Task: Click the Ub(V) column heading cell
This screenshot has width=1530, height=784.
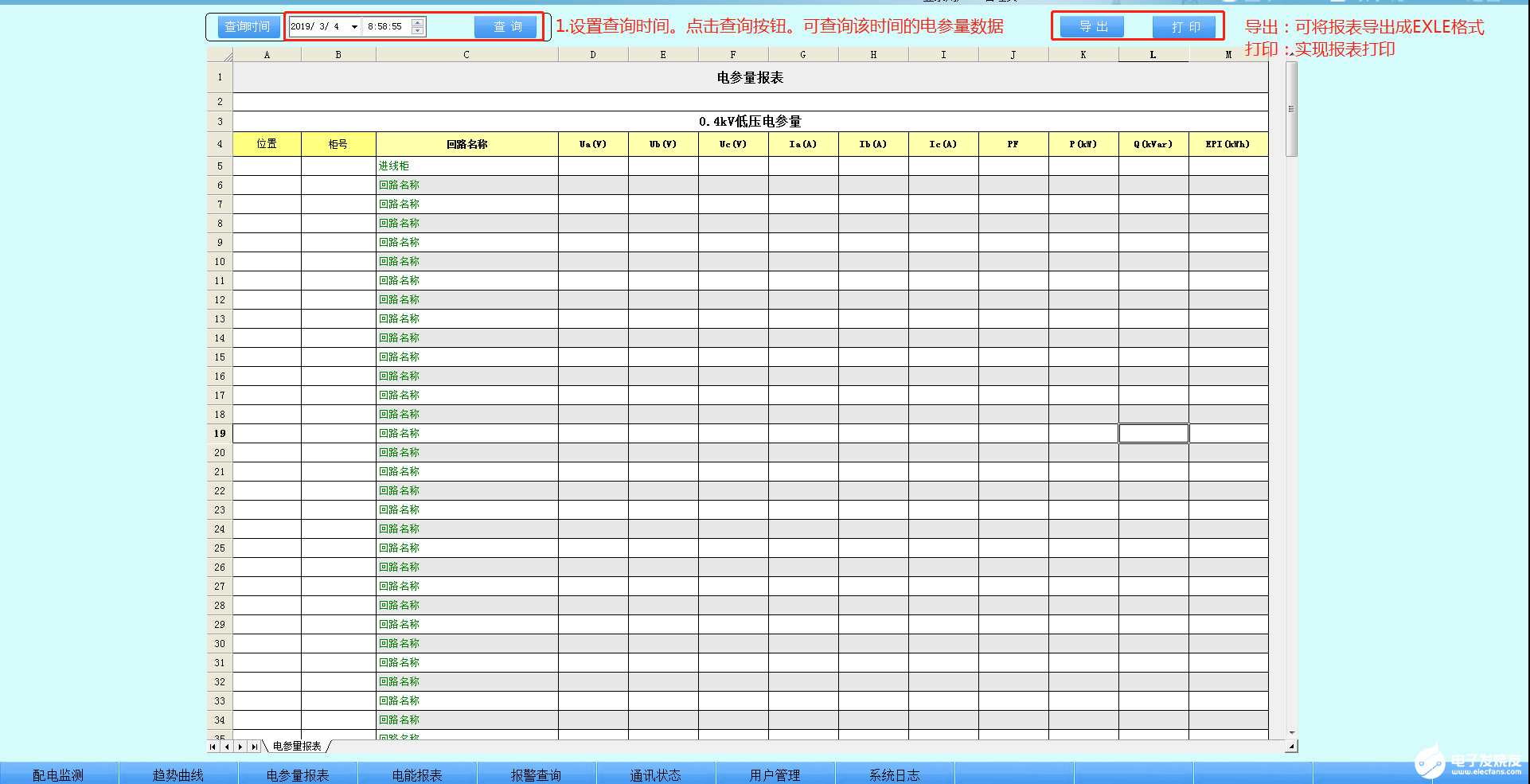Action: (x=663, y=144)
